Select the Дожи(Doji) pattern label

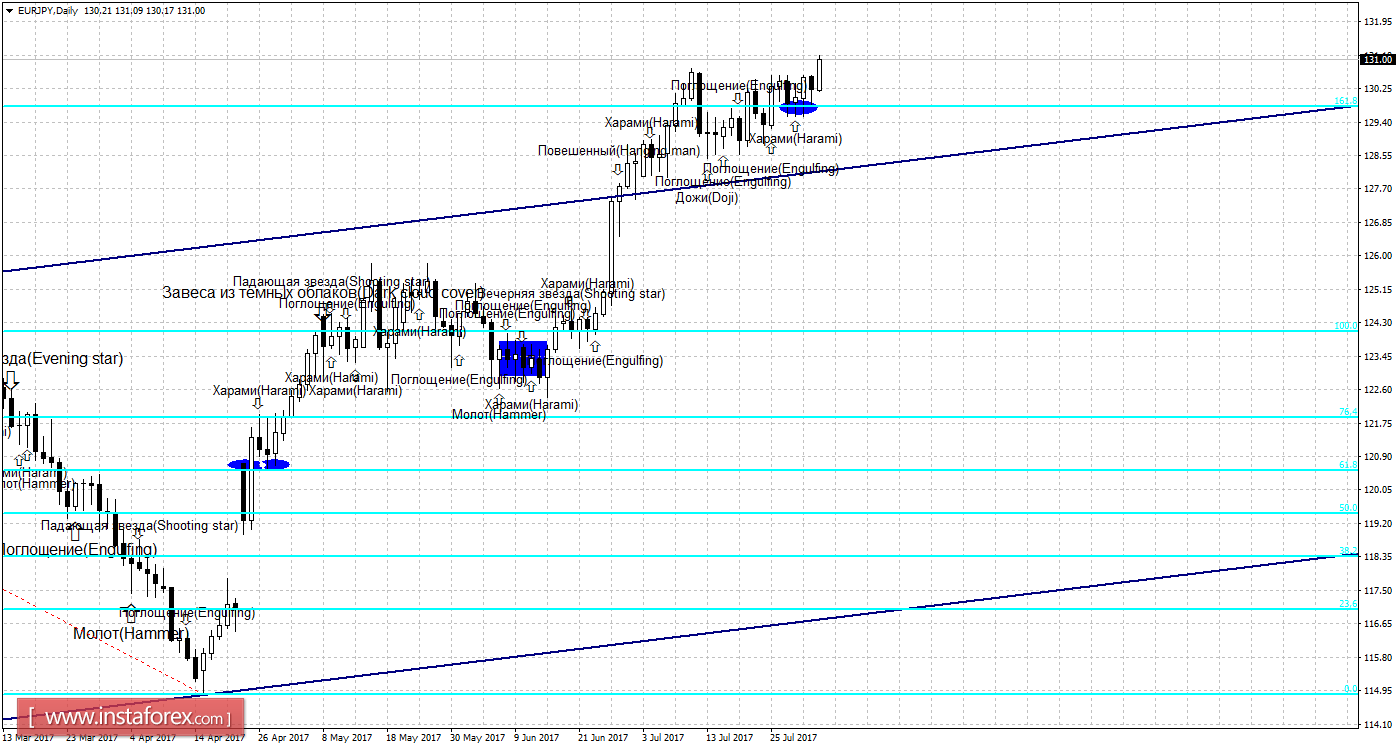click(707, 198)
